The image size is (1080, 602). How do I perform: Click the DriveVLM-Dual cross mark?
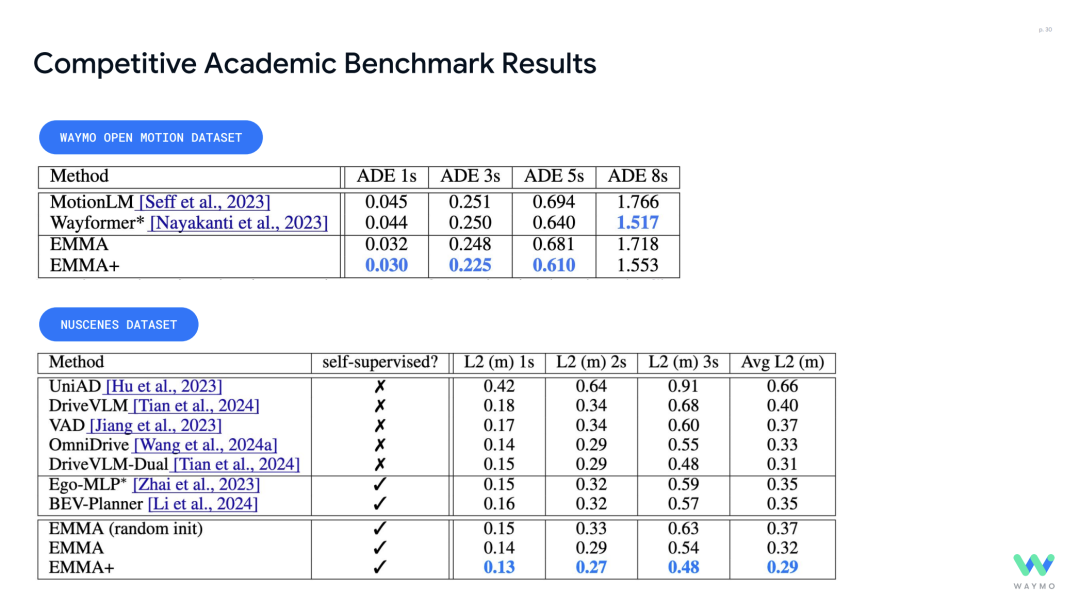tap(380, 464)
